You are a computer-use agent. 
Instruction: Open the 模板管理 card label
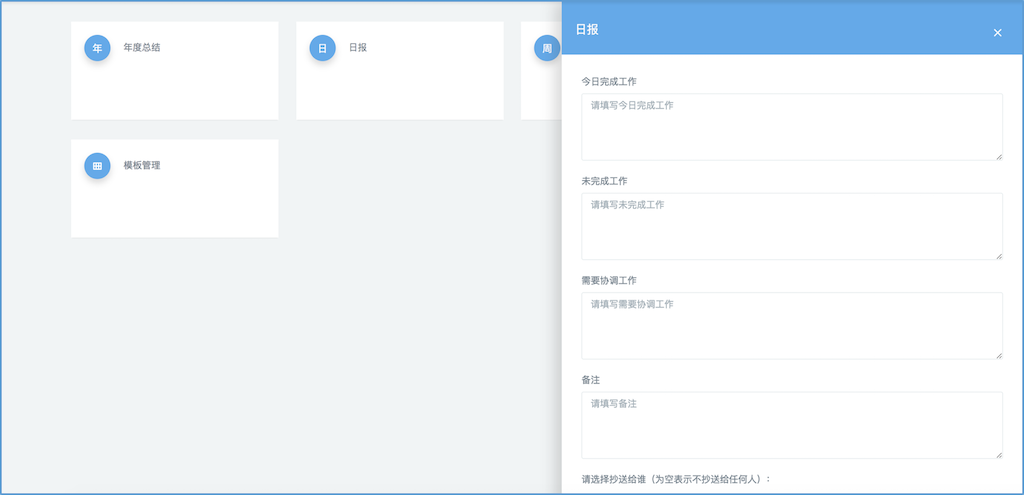pos(142,165)
